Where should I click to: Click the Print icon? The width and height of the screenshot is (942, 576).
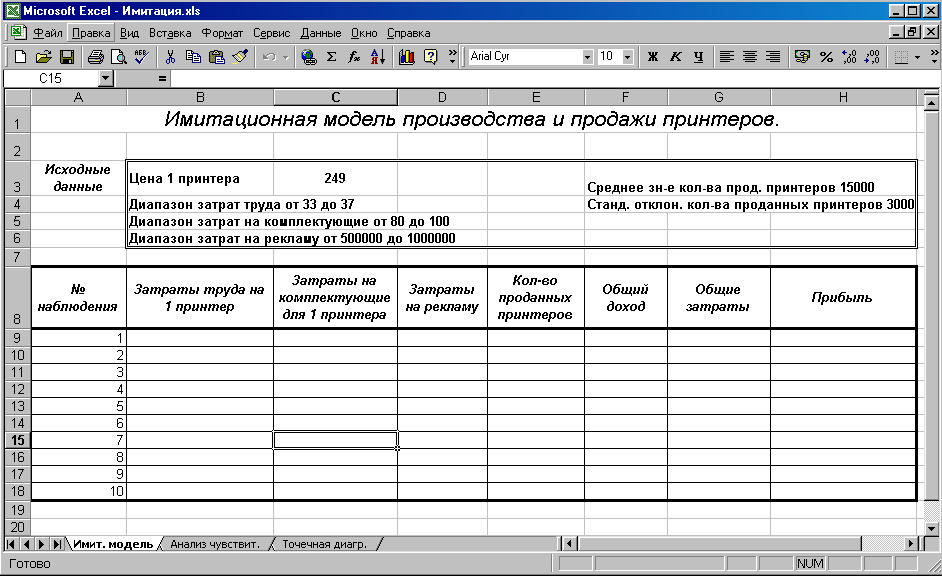pyautogui.click(x=96, y=57)
